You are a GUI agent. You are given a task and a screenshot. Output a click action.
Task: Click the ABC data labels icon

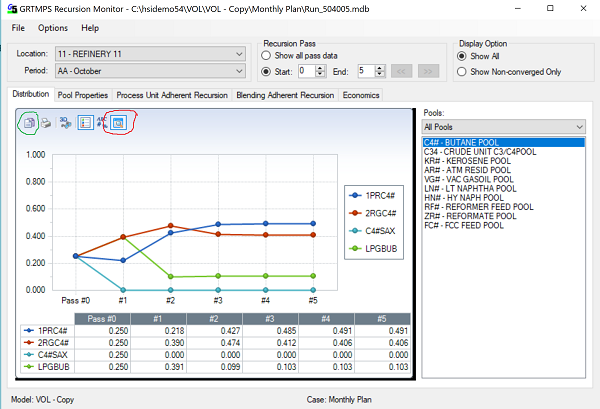click(x=102, y=123)
